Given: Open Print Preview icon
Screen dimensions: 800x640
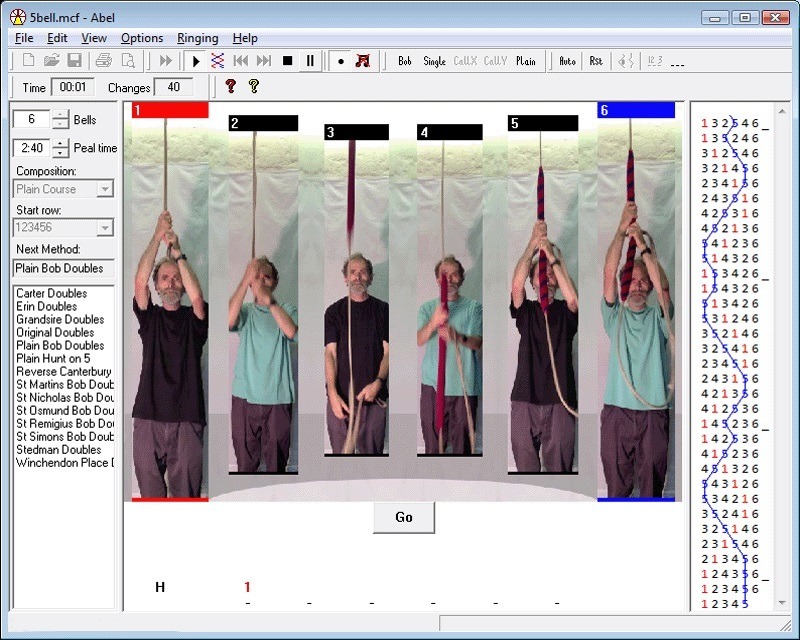Looking at the screenshot, I should (128, 61).
